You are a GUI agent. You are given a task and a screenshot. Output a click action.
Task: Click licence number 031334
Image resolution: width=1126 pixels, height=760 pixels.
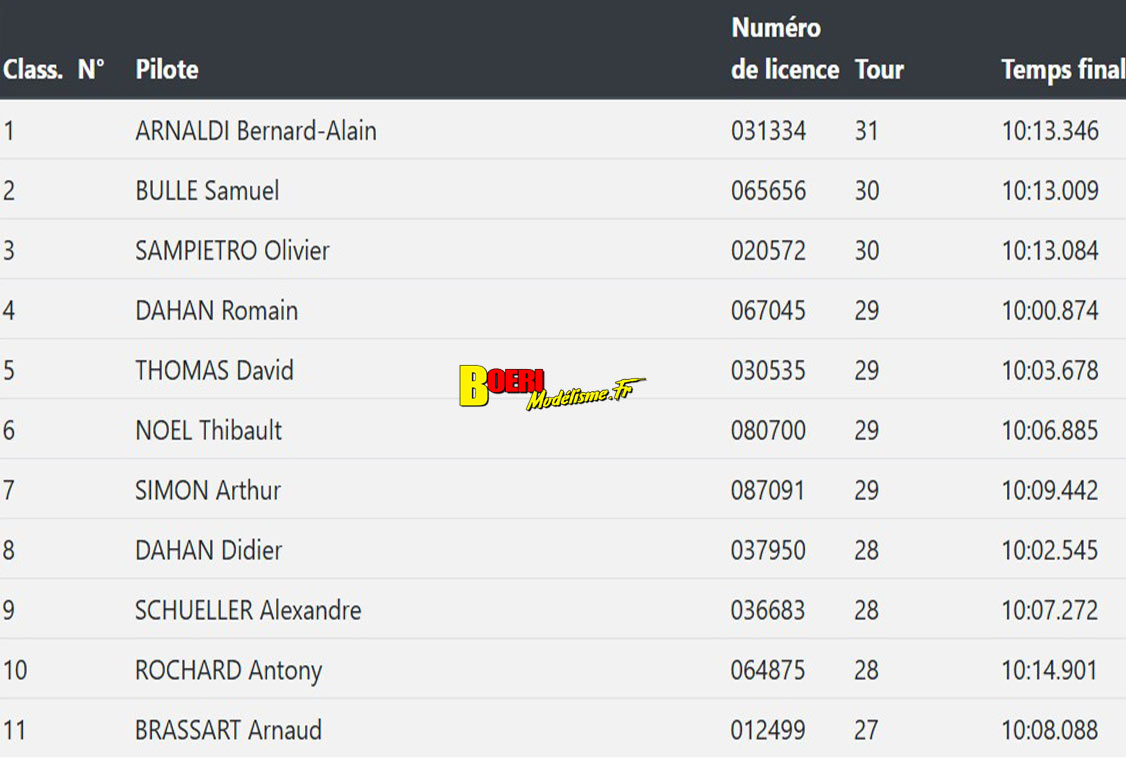coord(768,131)
